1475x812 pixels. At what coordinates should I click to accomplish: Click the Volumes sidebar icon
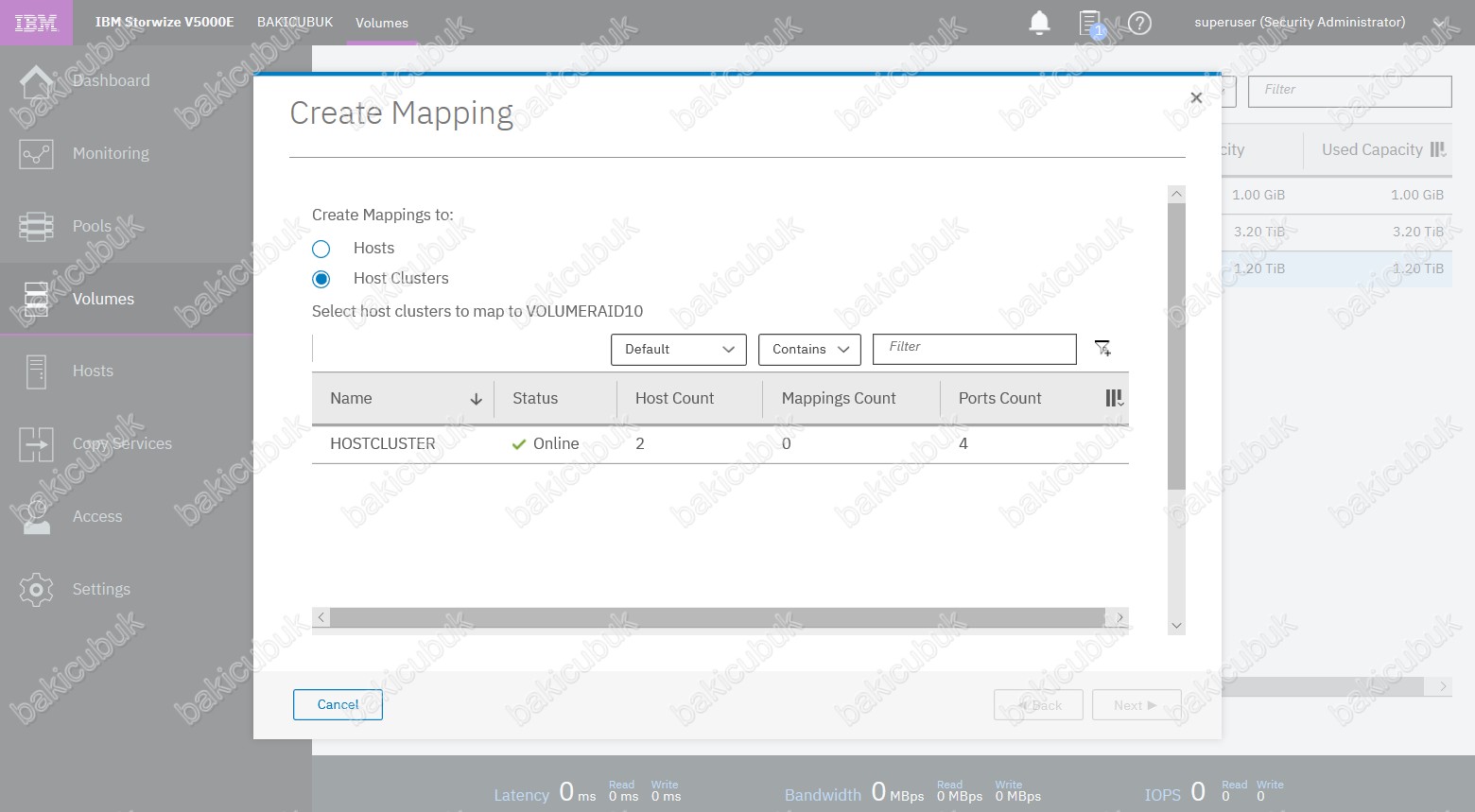[x=36, y=299]
